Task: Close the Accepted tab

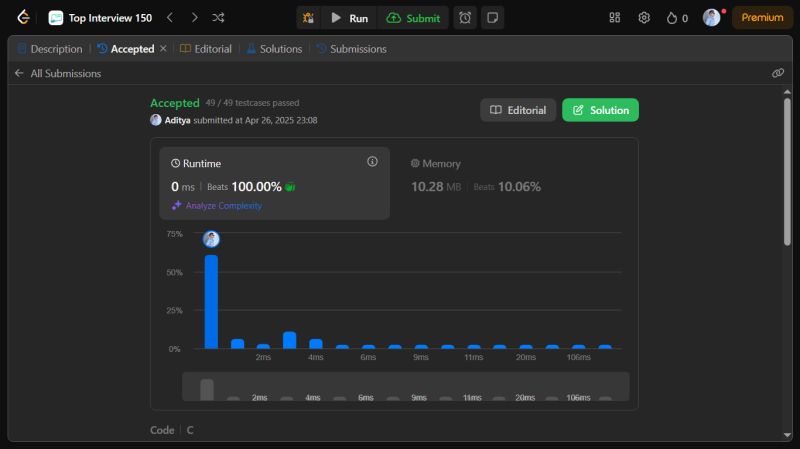Action: tap(163, 48)
